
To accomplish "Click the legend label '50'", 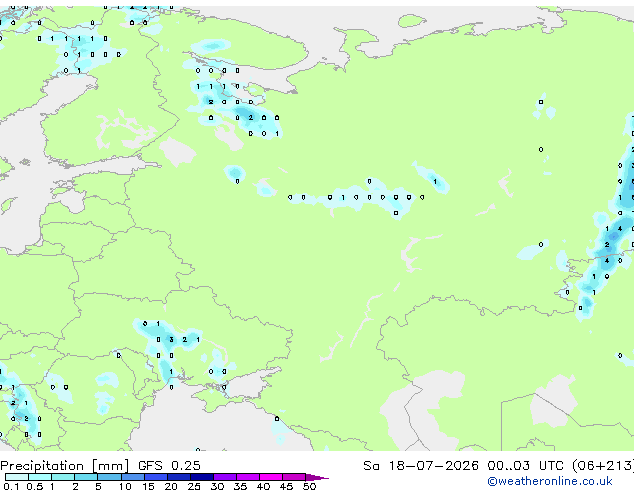I will coord(309,486).
